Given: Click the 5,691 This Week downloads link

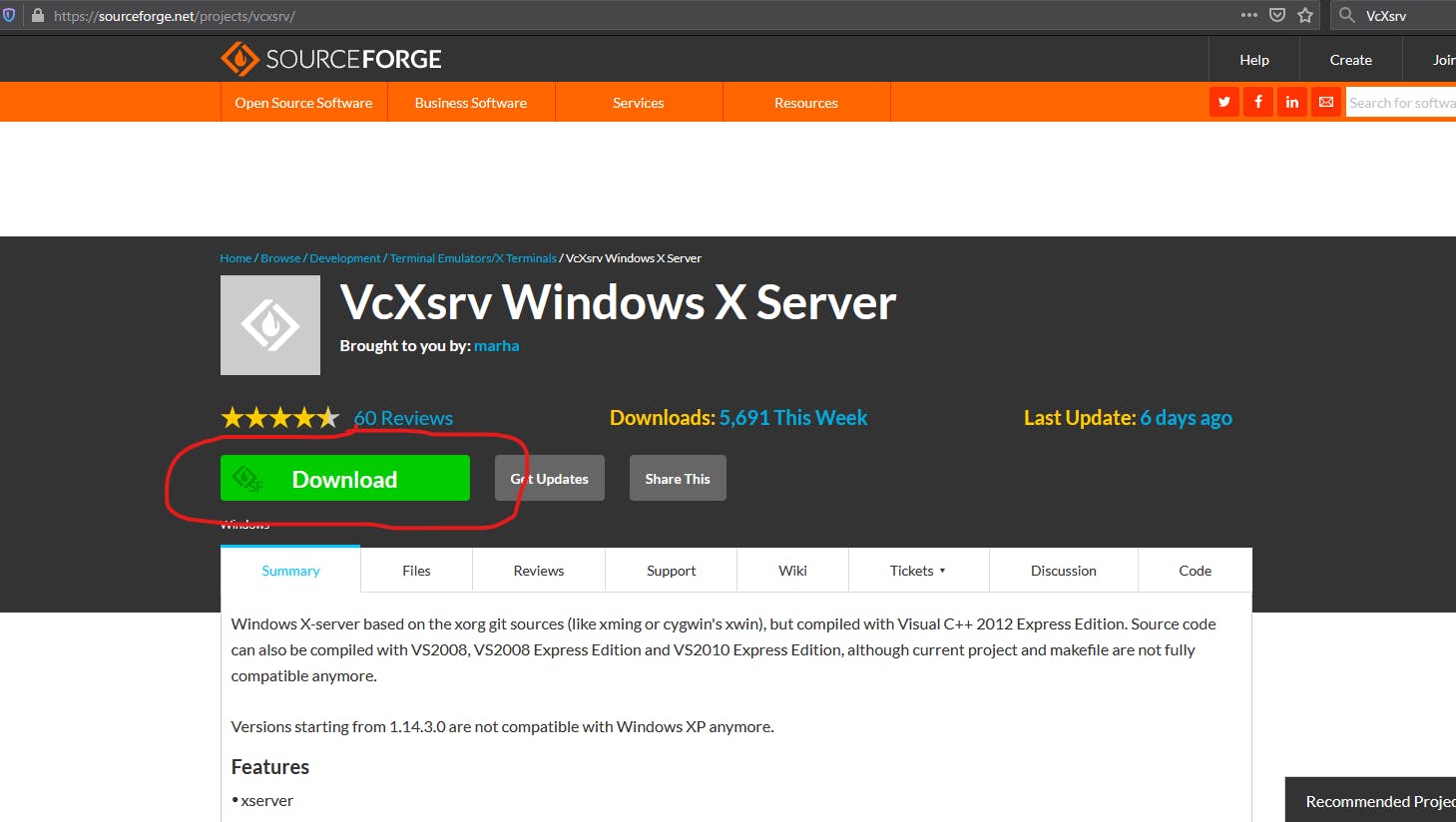Looking at the screenshot, I should point(793,417).
